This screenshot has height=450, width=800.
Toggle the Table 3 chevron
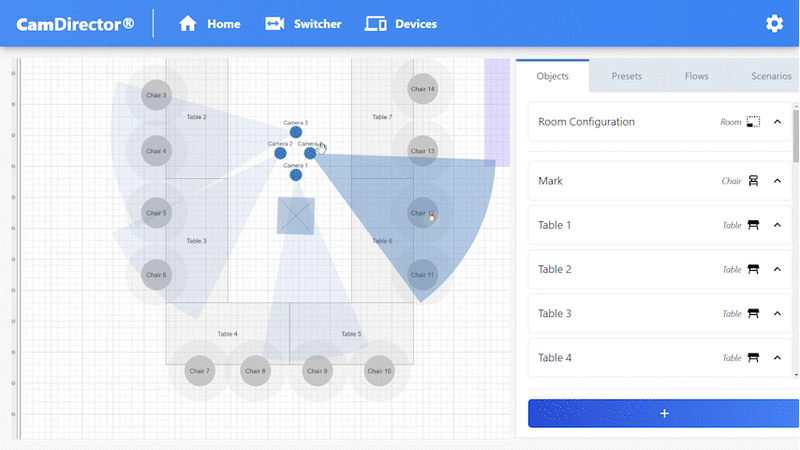coord(777,313)
